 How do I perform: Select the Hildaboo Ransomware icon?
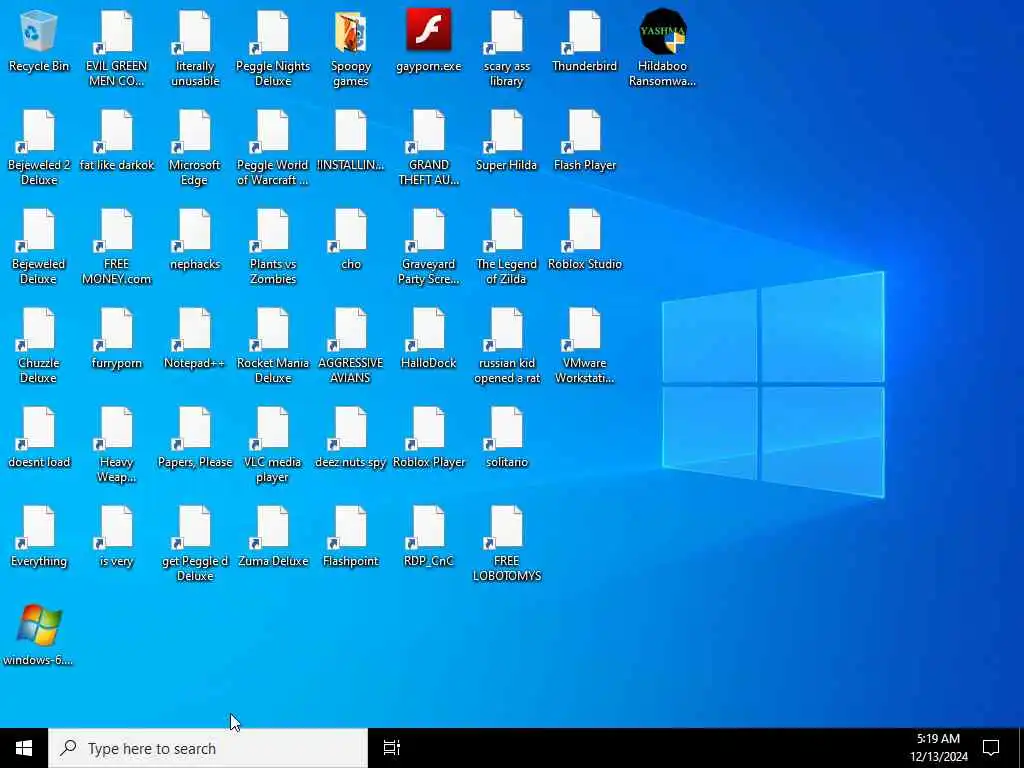tap(662, 48)
